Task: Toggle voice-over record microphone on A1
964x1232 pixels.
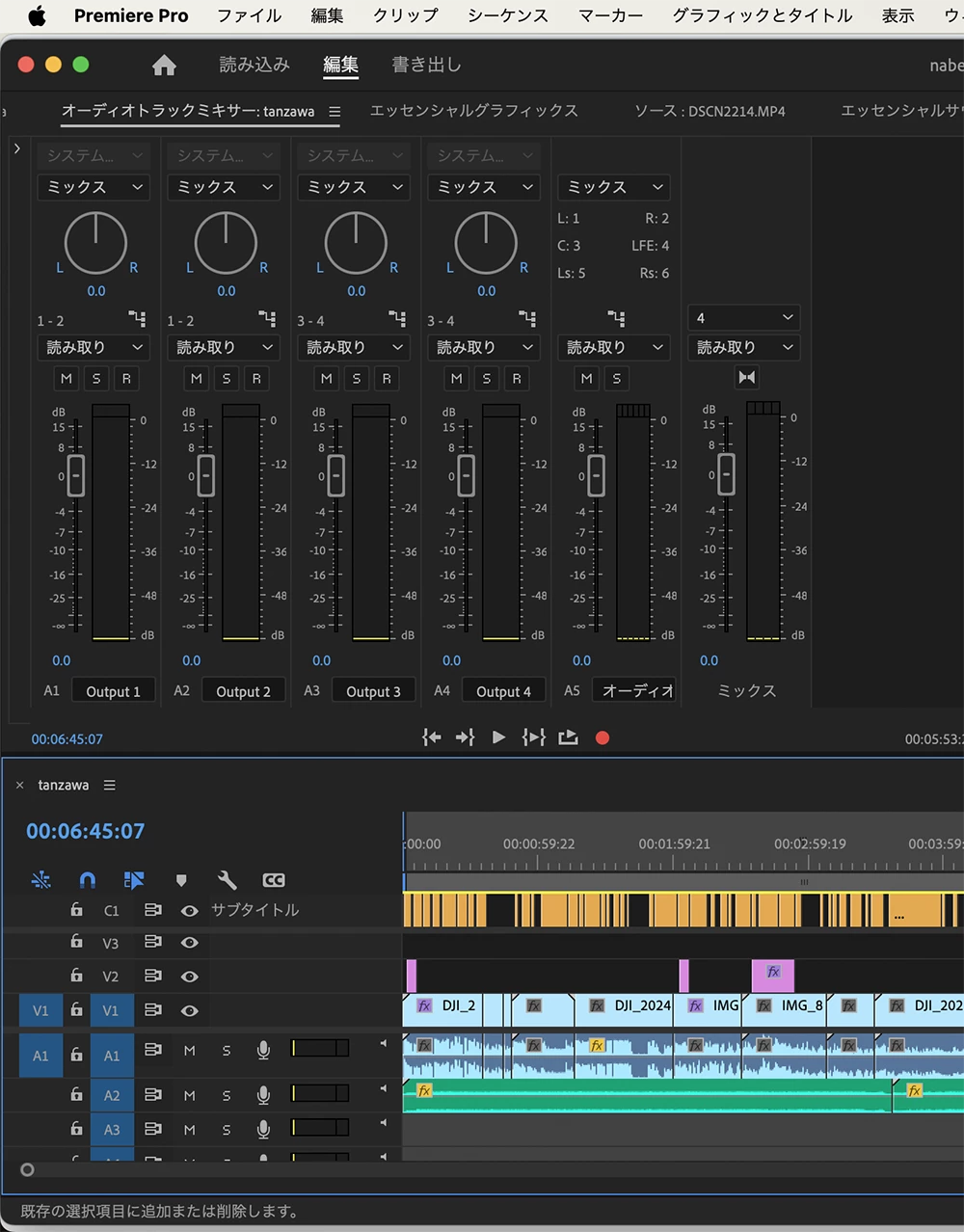Action: pos(263,1050)
